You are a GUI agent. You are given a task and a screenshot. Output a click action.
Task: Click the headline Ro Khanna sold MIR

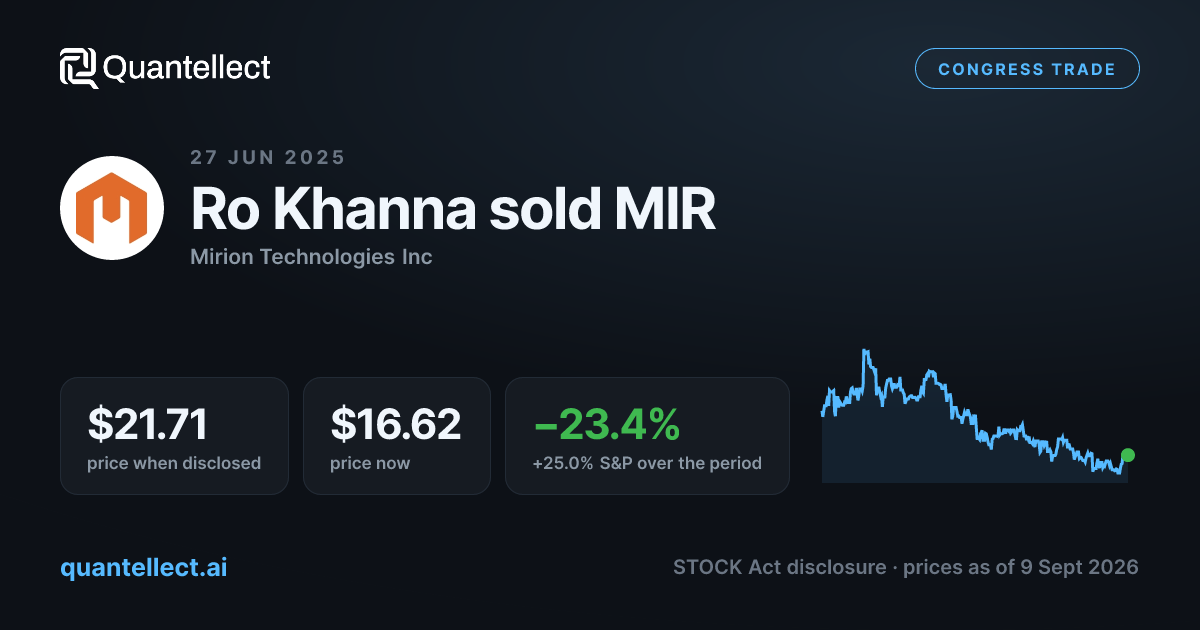coord(453,209)
